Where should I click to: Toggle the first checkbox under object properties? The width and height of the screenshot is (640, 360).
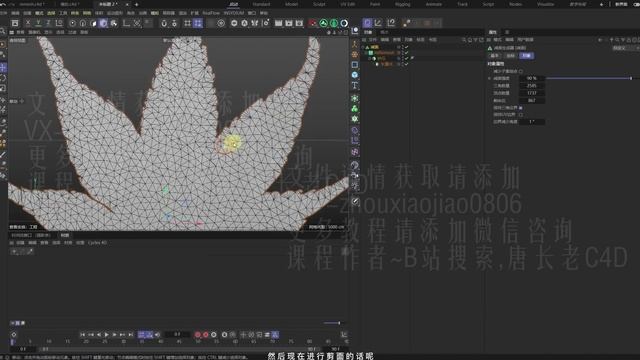(520, 71)
